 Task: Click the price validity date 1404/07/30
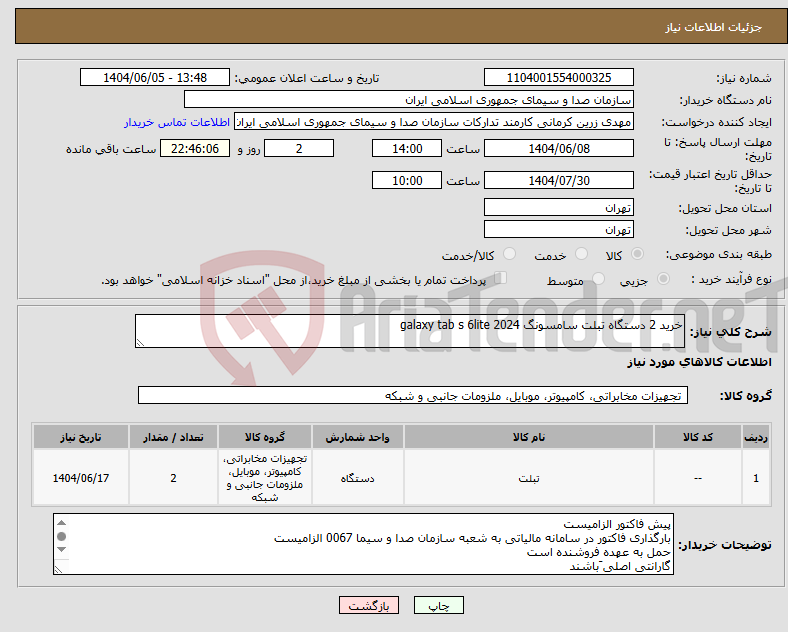click(558, 180)
